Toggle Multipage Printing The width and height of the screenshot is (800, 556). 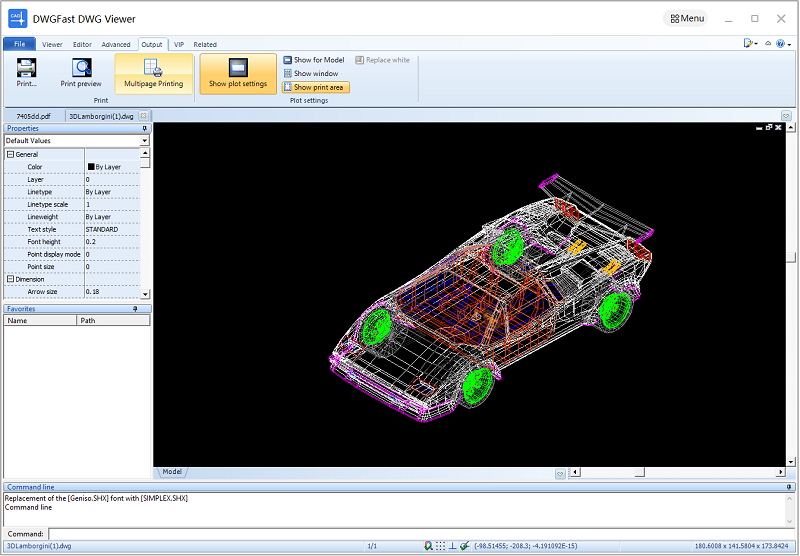154,73
